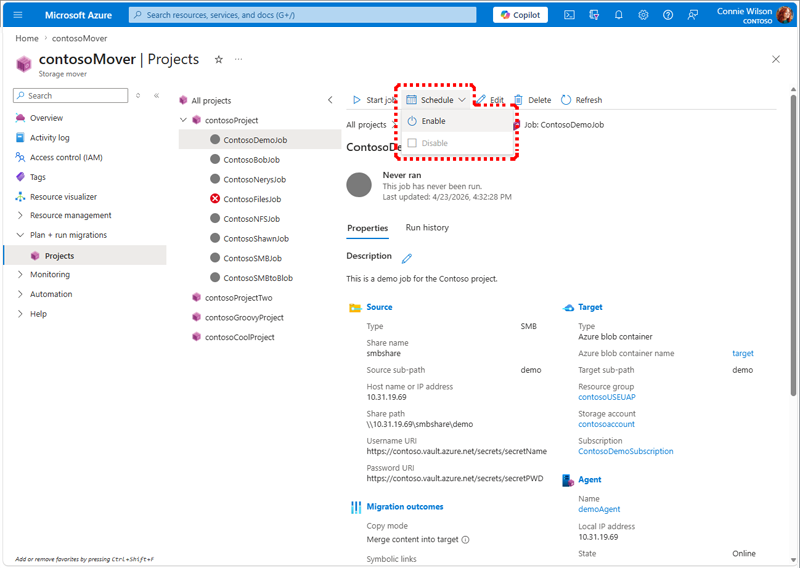The image size is (800, 568).
Task: Open the notifications bell icon
Action: 618,15
